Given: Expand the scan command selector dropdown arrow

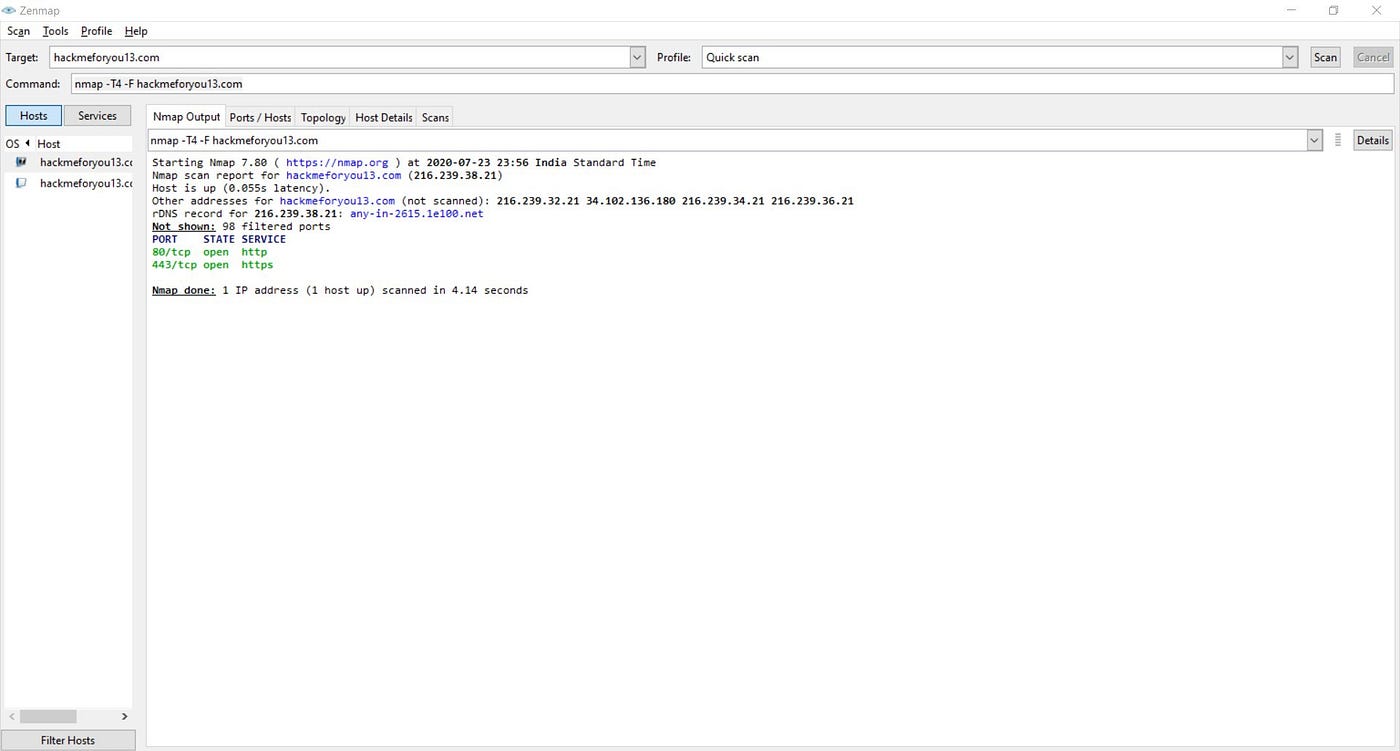Looking at the screenshot, I should coord(1314,140).
